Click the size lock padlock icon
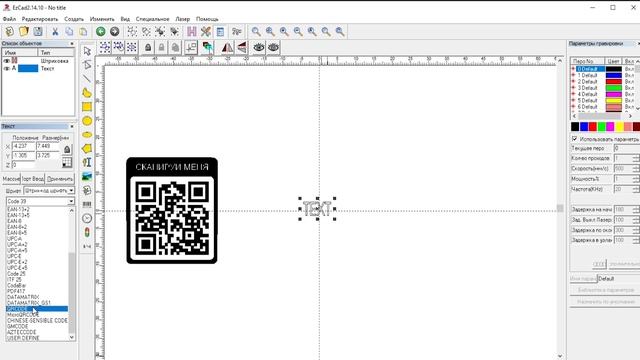Viewport: 640px width, 360px height. click(67, 149)
